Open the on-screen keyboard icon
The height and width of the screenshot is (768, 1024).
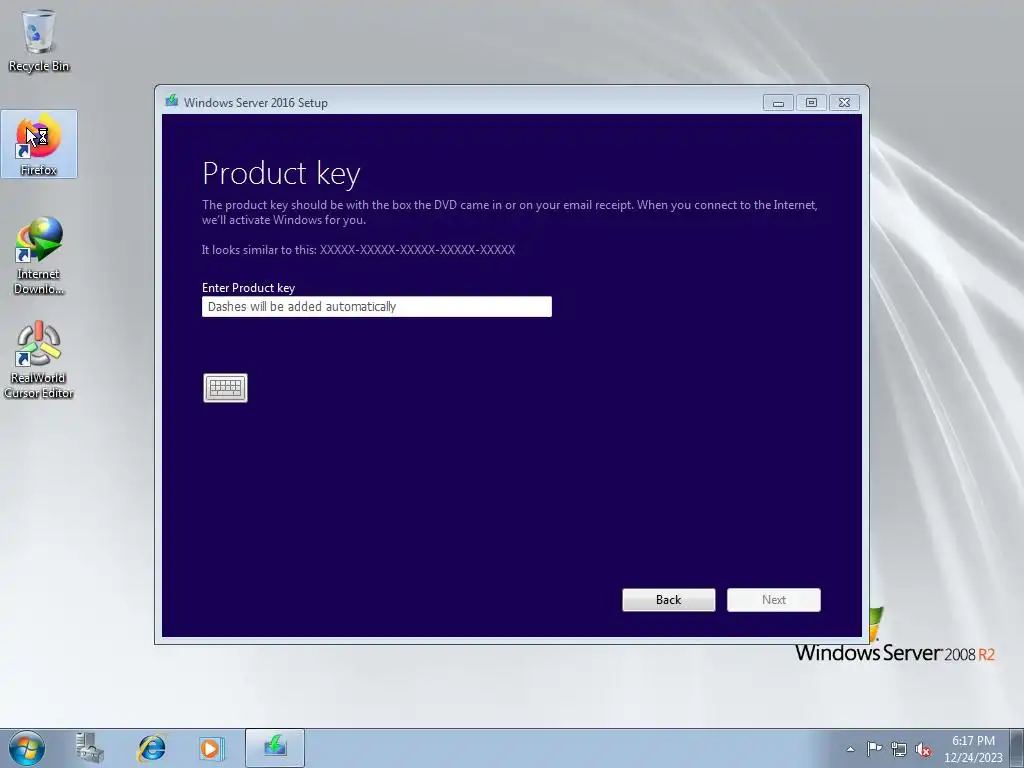tap(225, 388)
